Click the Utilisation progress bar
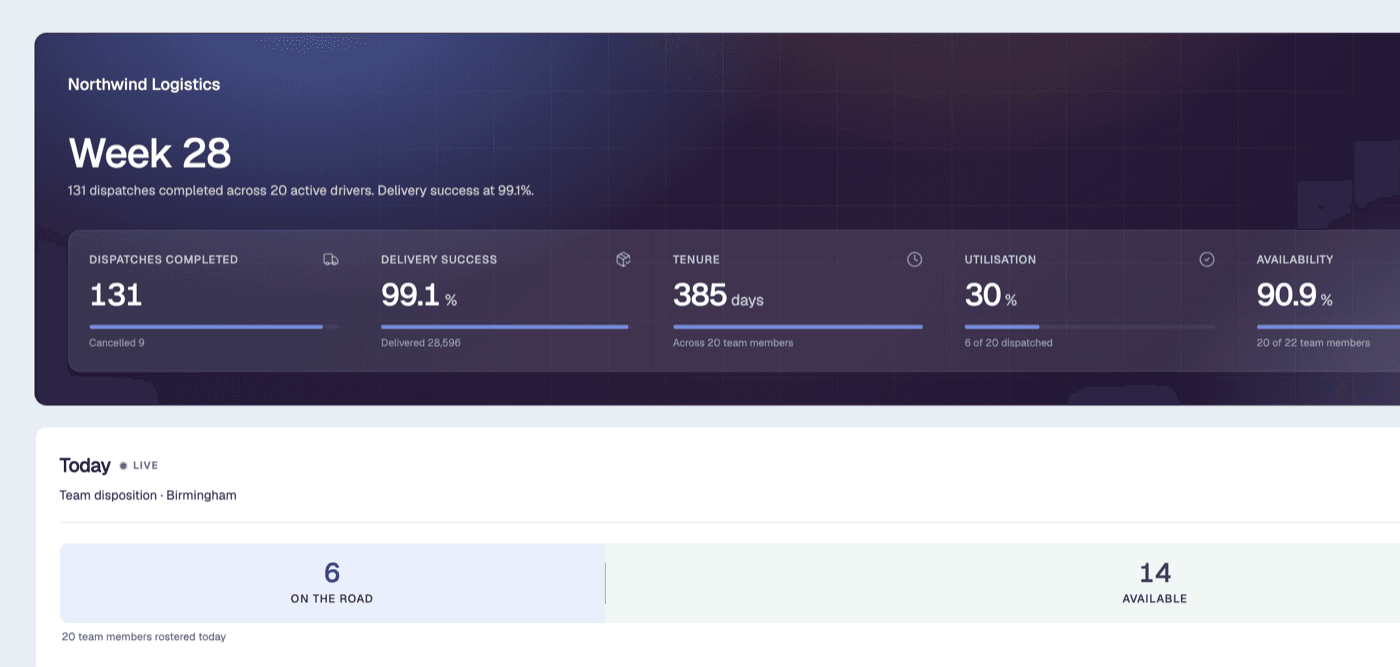The image size is (1400, 667). pos(1090,326)
